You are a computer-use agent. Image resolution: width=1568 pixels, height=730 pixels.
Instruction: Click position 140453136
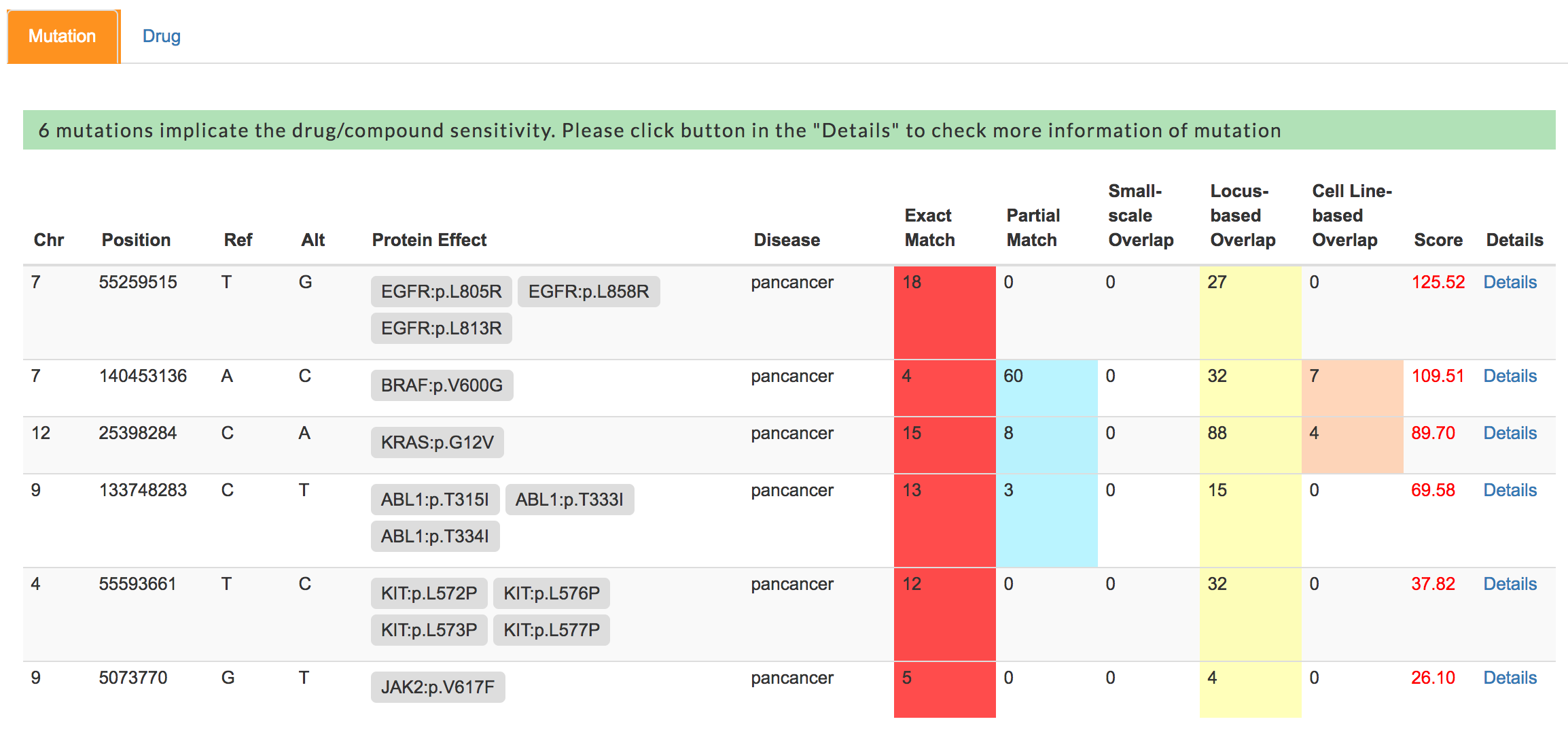(x=143, y=376)
